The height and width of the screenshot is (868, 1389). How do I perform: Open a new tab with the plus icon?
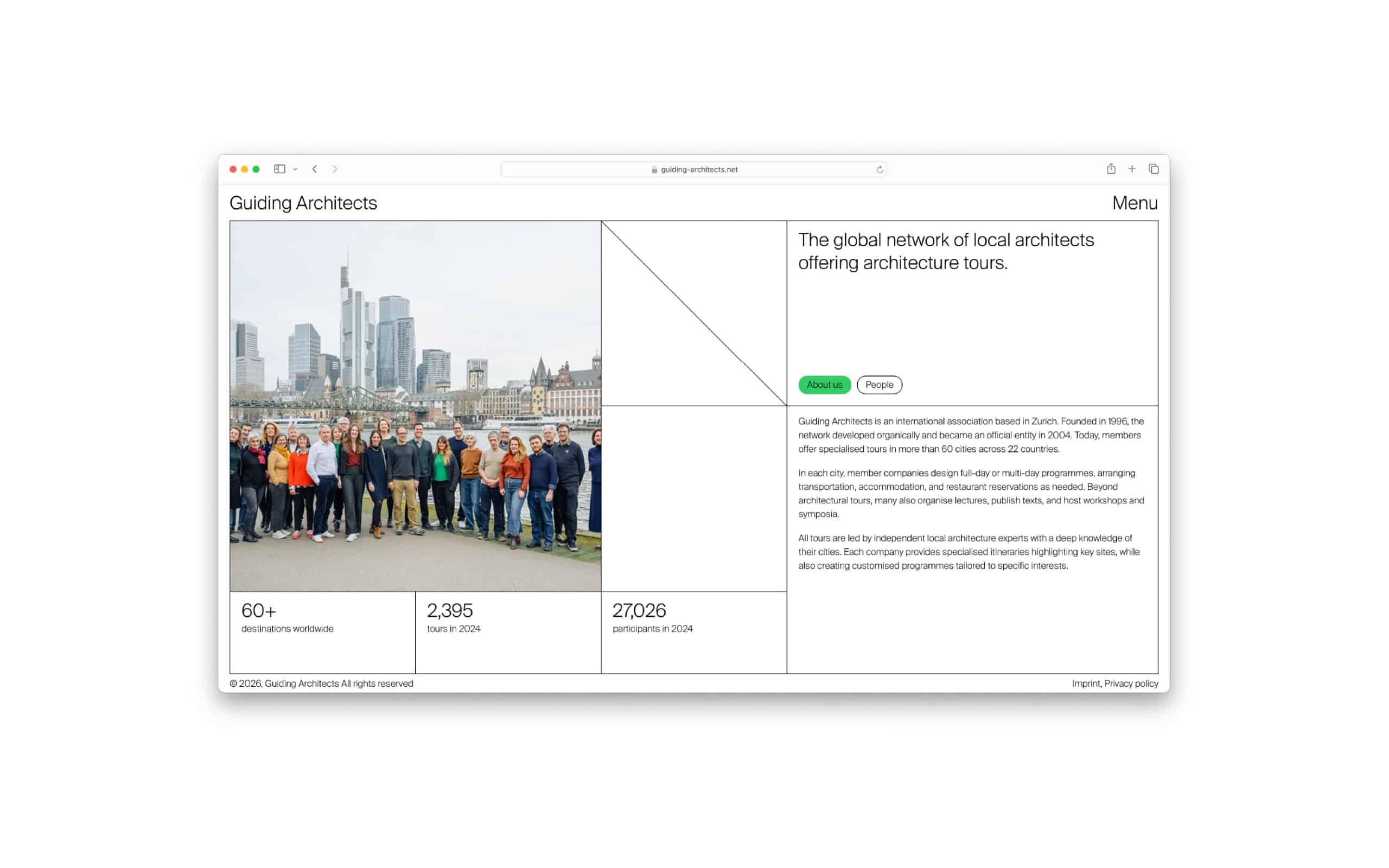click(x=1132, y=169)
